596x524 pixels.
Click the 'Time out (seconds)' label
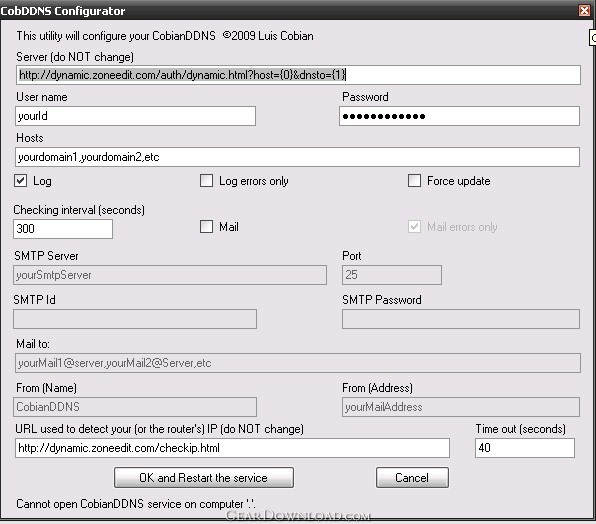pyautogui.click(x=520, y=429)
